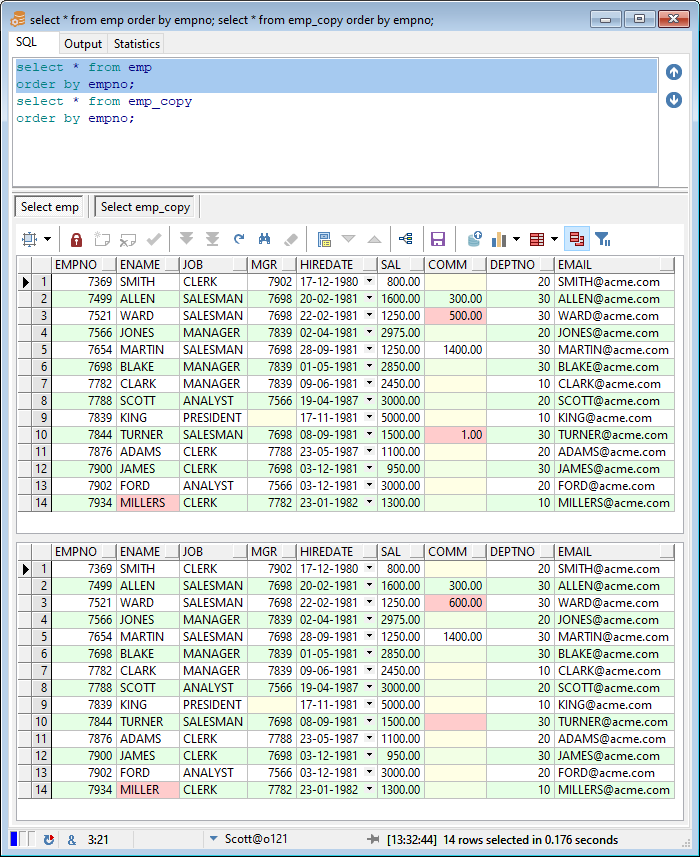Image resolution: width=700 pixels, height=857 pixels.
Task: Toggle the compare result sets button
Action: pos(577,239)
